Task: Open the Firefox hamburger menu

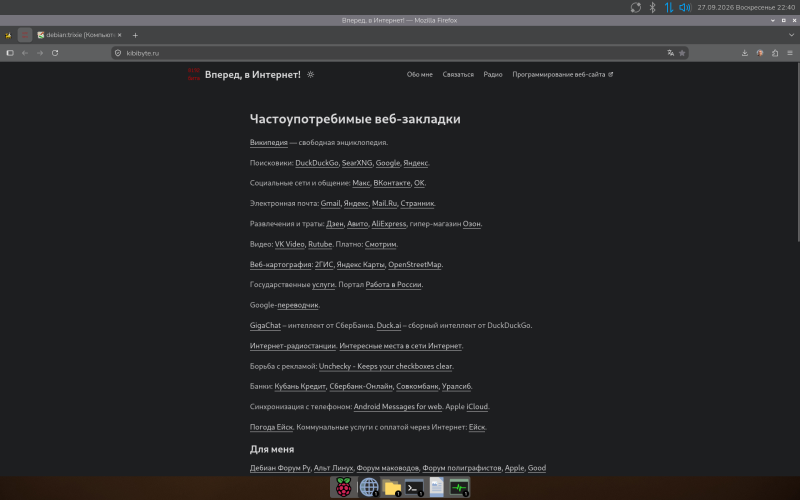Action: (x=790, y=53)
